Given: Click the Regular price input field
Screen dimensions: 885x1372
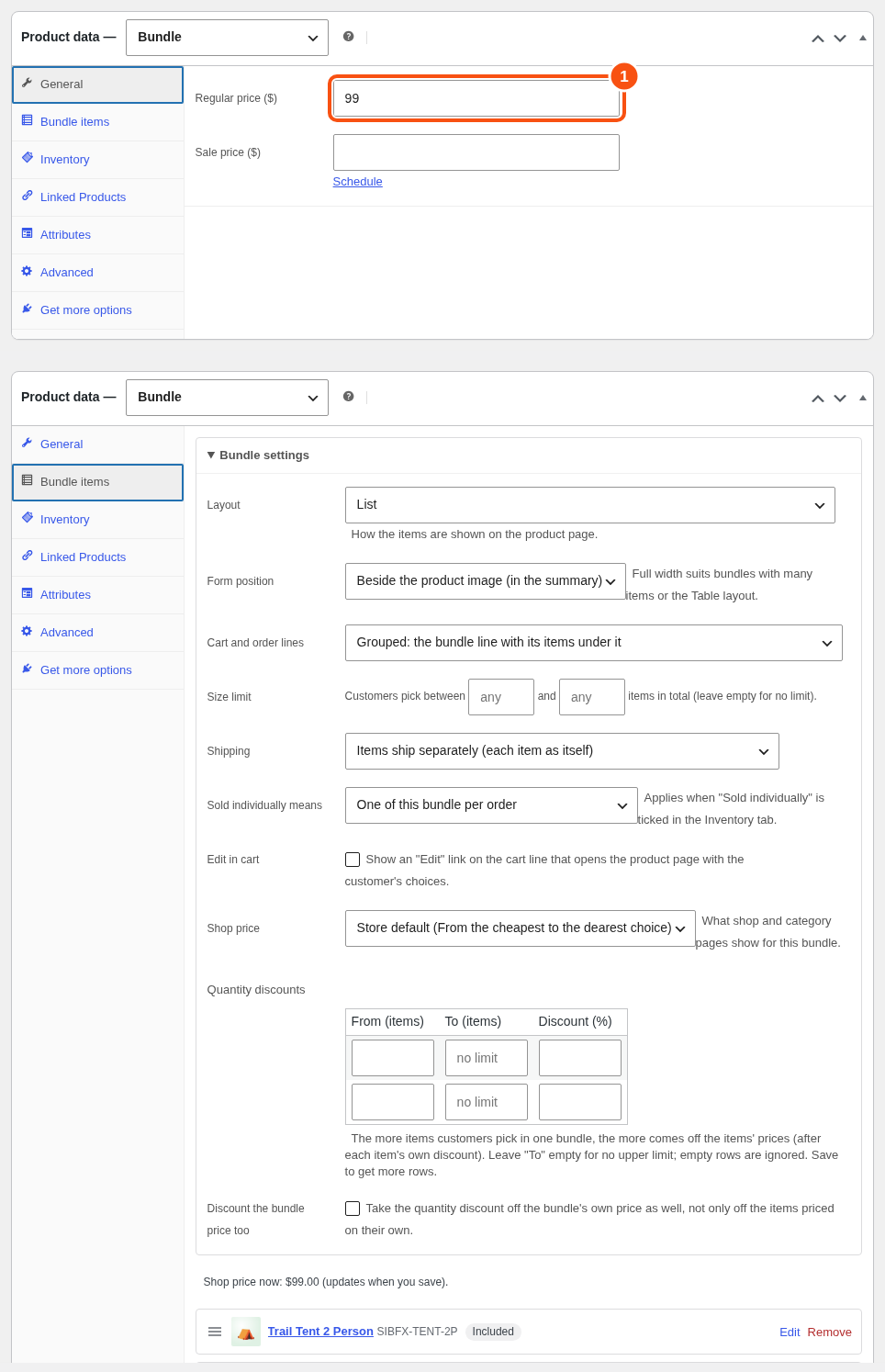Looking at the screenshot, I should pos(476,98).
